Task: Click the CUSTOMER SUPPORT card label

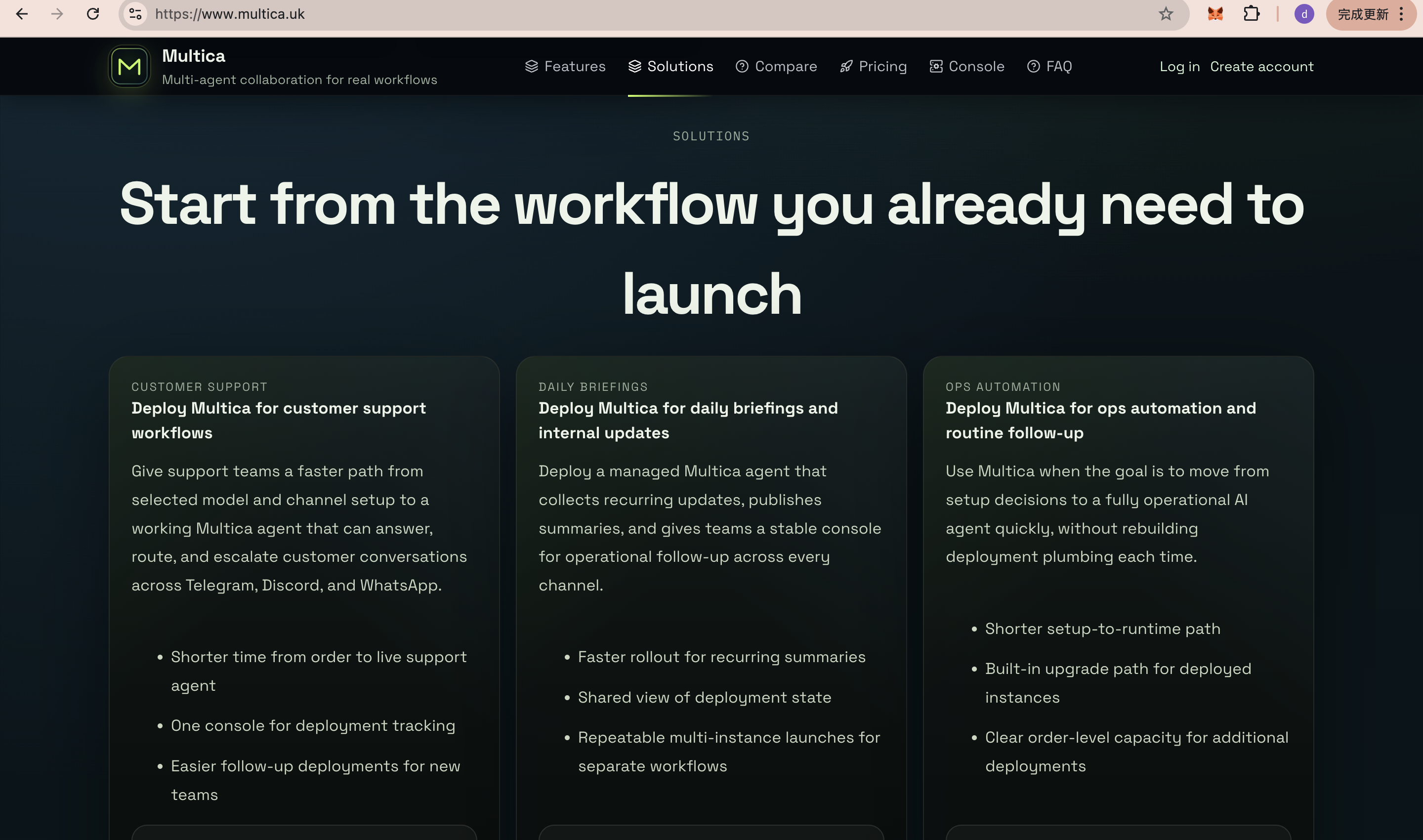Action: coord(199,386)
